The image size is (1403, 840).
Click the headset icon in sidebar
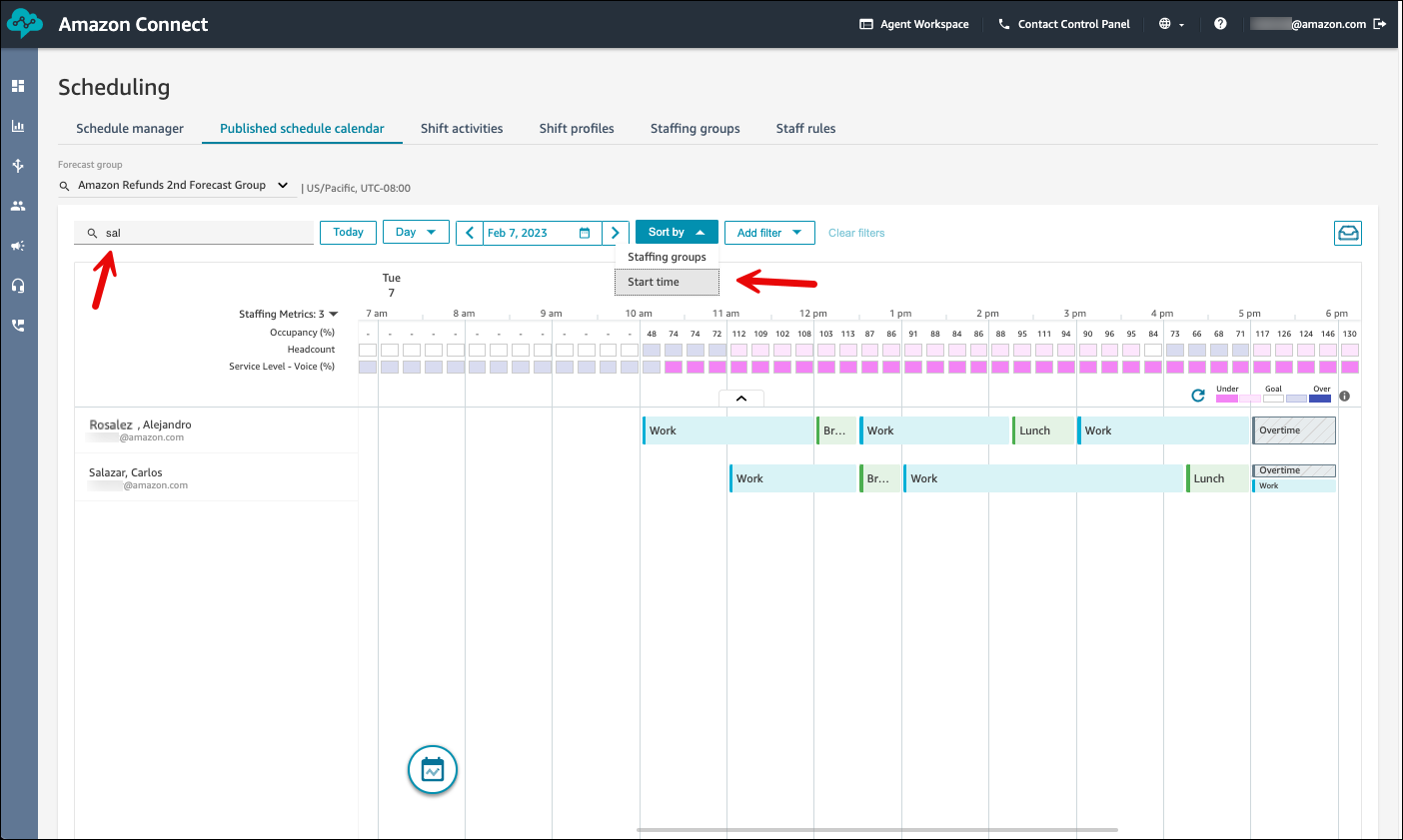18,286
